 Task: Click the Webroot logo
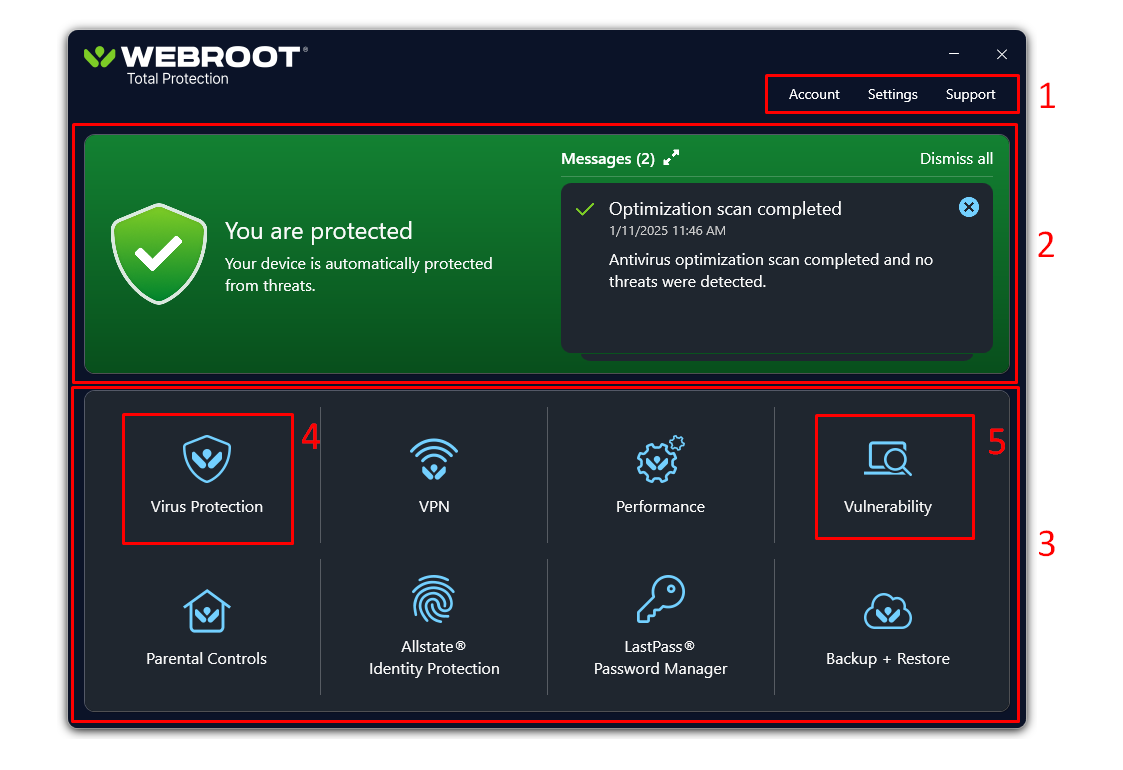(x=196, y=65)
